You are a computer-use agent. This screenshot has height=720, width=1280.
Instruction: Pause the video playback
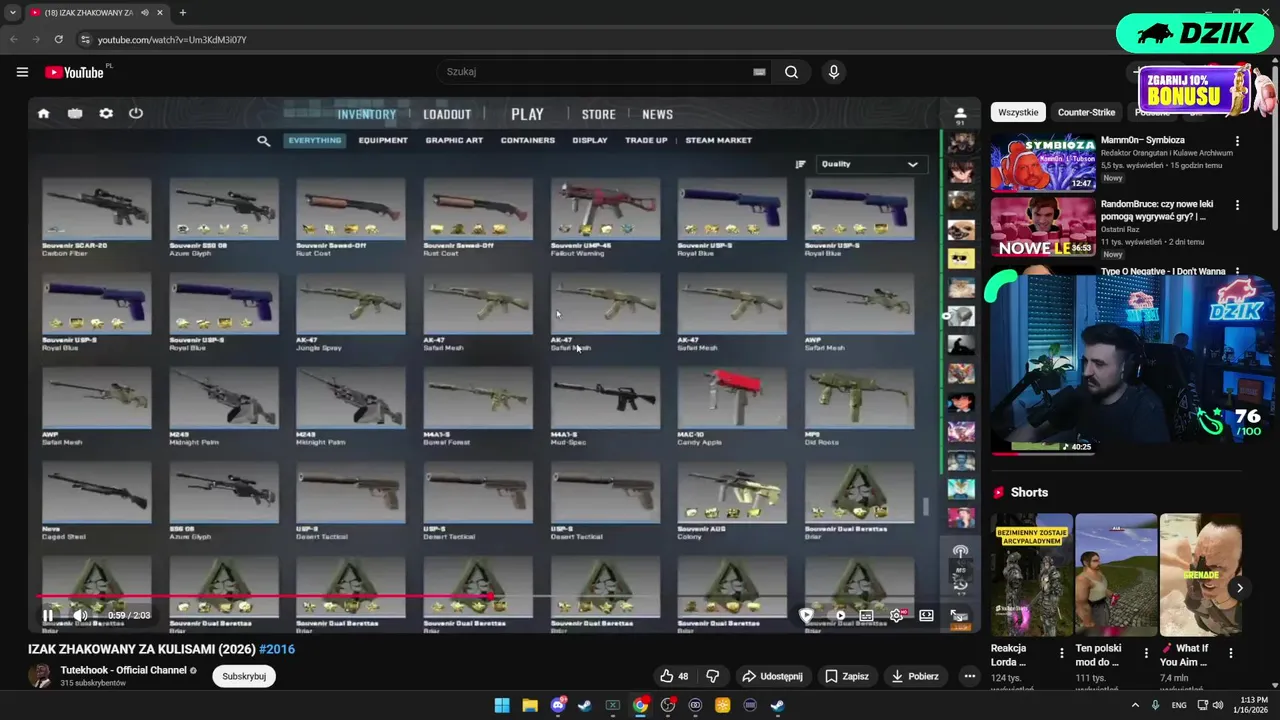[48, 616]
